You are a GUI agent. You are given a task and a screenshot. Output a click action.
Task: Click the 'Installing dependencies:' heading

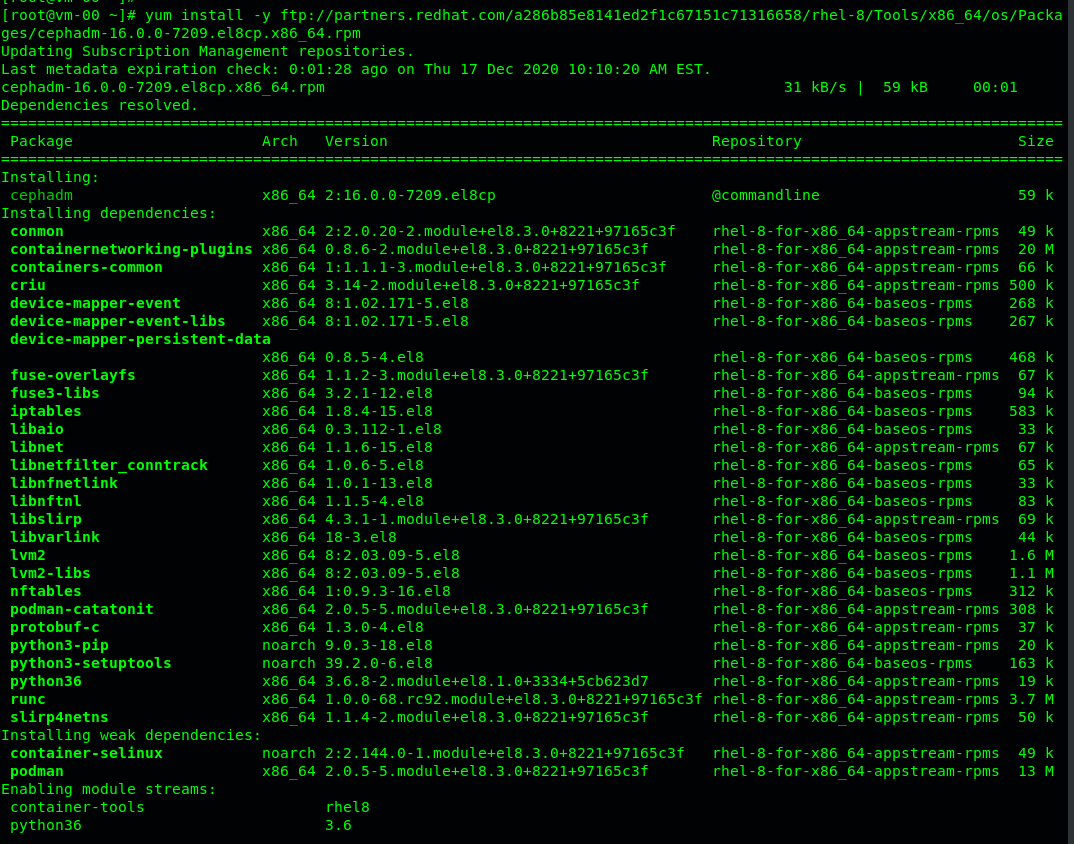click(108, 213)
